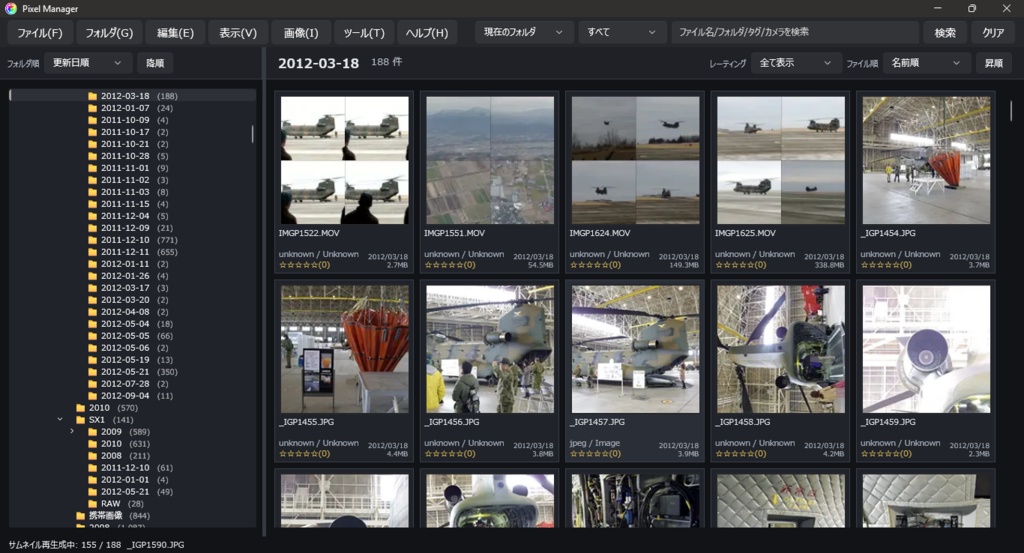Image resolution: width=1024 pixels, height=553 pixels.
Task: Toggle file sort direction with 昇順 button
Action: (993, 63)
